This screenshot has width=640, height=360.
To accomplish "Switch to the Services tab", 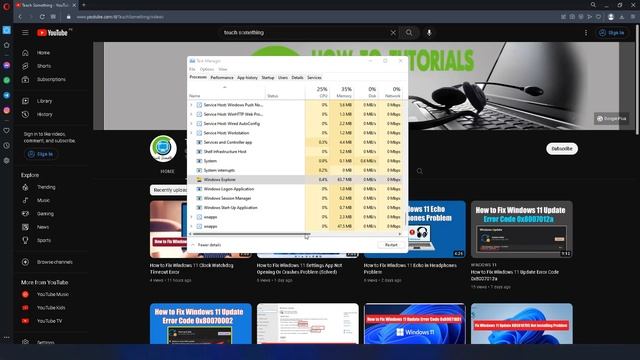I will tap(314, 78).
